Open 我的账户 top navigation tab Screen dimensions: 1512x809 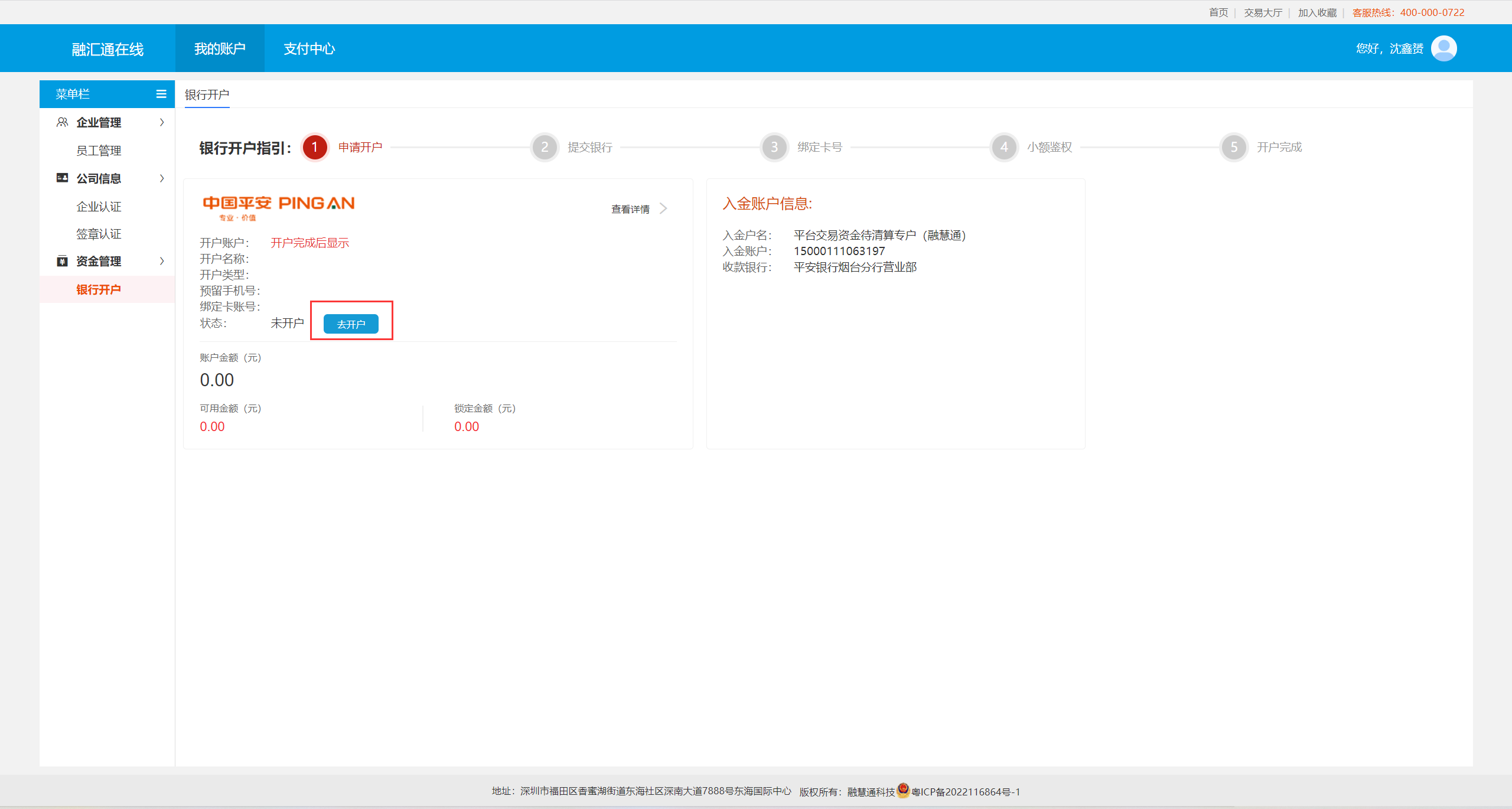220,48
